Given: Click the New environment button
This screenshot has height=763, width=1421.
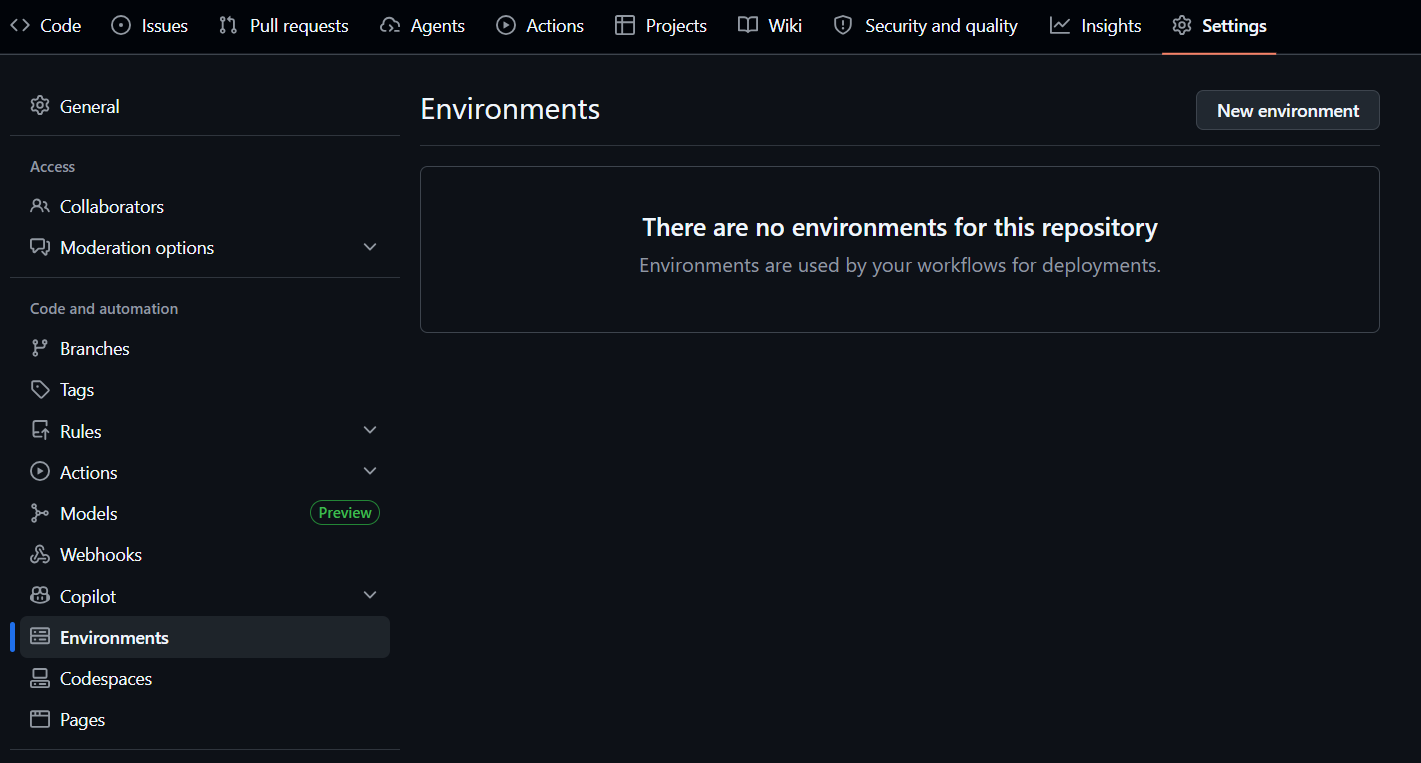Looking at the screenshot, I should (1288, 110).
